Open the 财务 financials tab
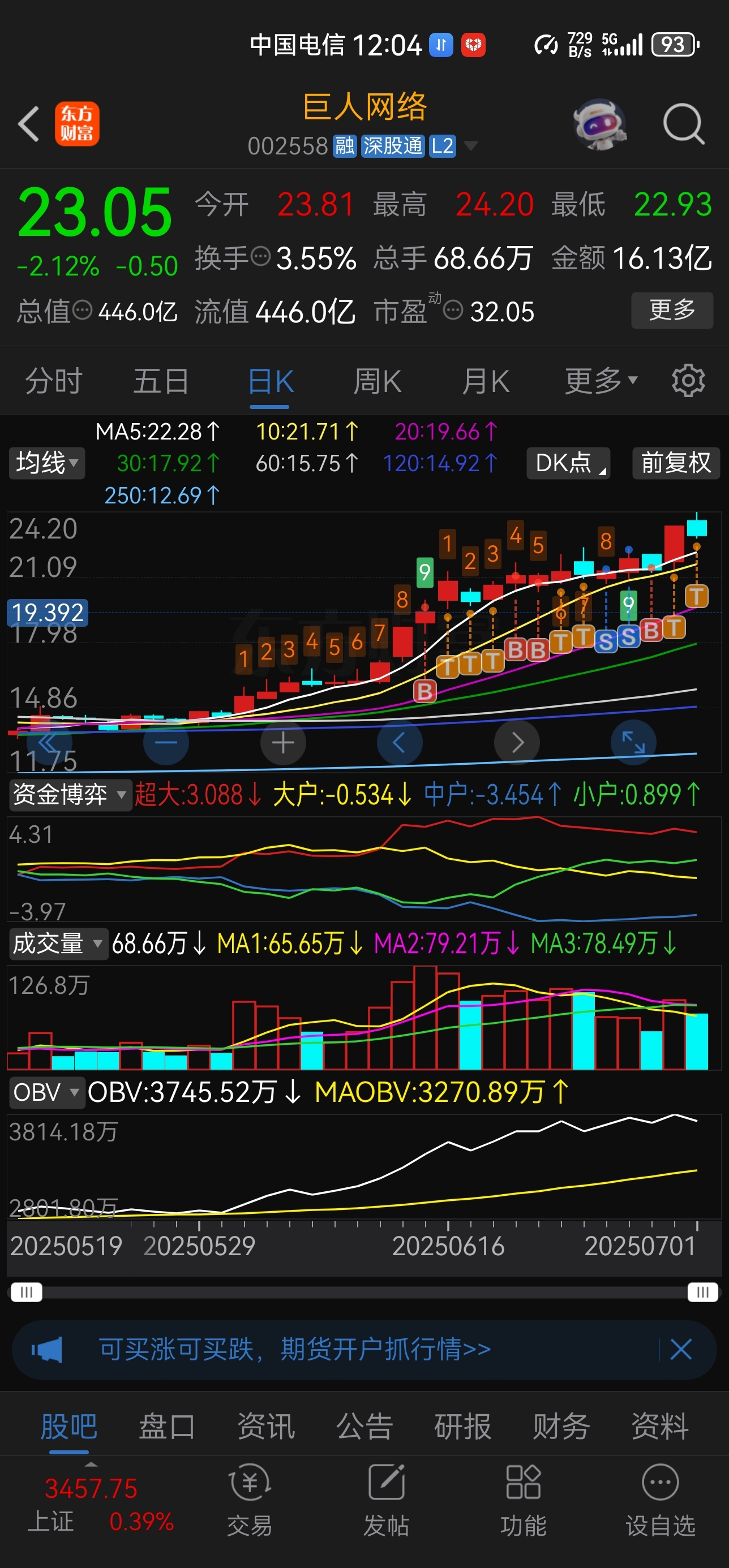The height and width of the screenshot is (1568, 729). (x=561, y=1427)
